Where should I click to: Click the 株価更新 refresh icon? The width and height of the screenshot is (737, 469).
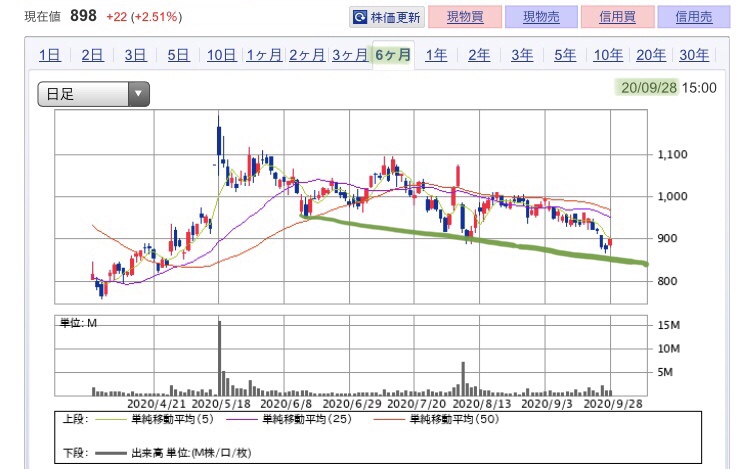360,17
